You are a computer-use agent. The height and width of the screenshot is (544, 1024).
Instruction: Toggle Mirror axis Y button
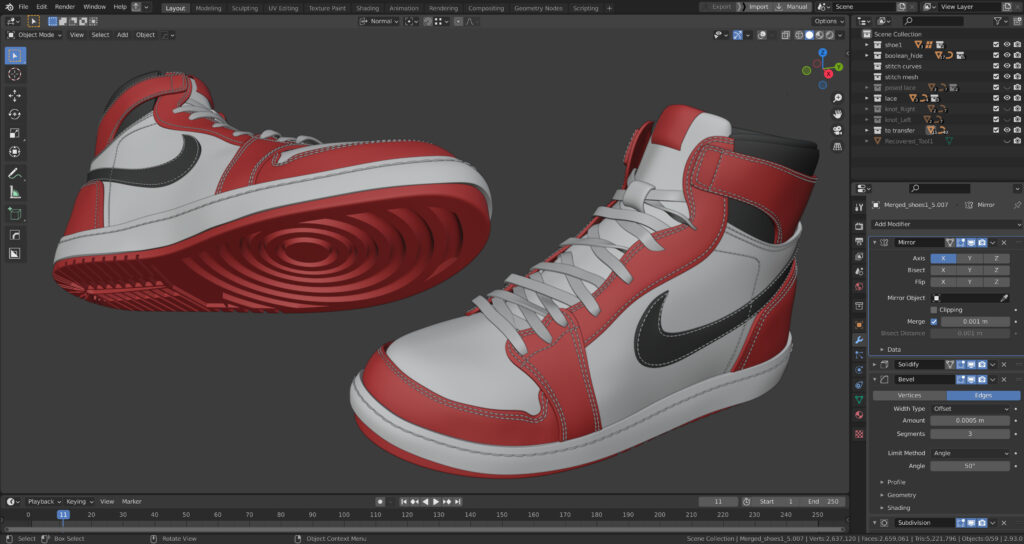970,259
